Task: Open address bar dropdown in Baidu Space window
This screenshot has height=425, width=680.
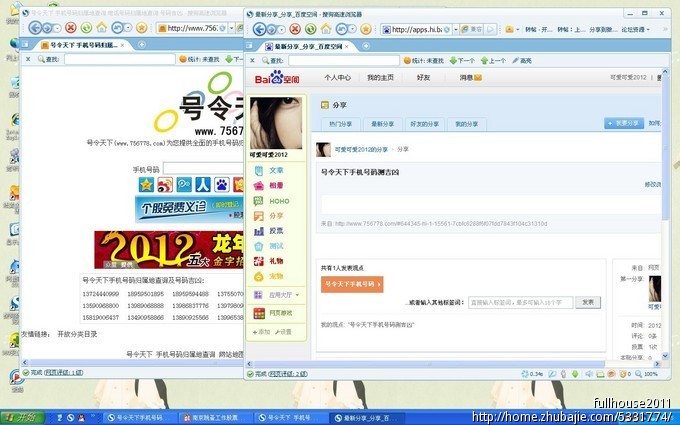Action: coord(456,29)
